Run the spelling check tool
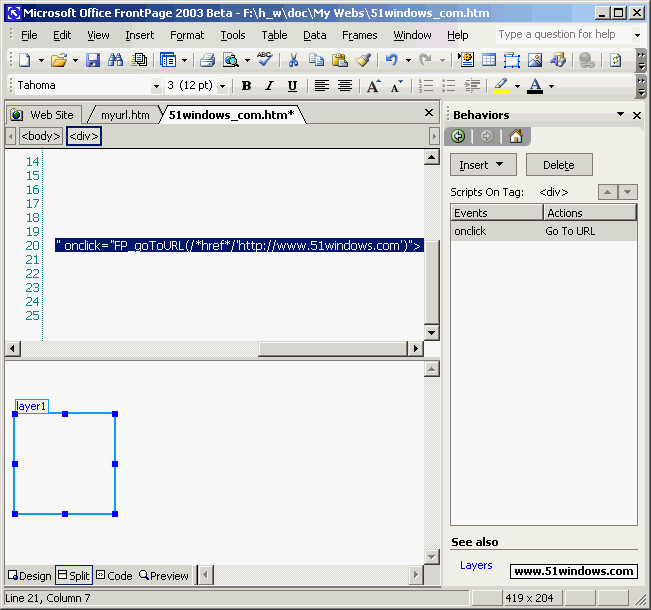The image size is (651, 610). click(264, 60)
